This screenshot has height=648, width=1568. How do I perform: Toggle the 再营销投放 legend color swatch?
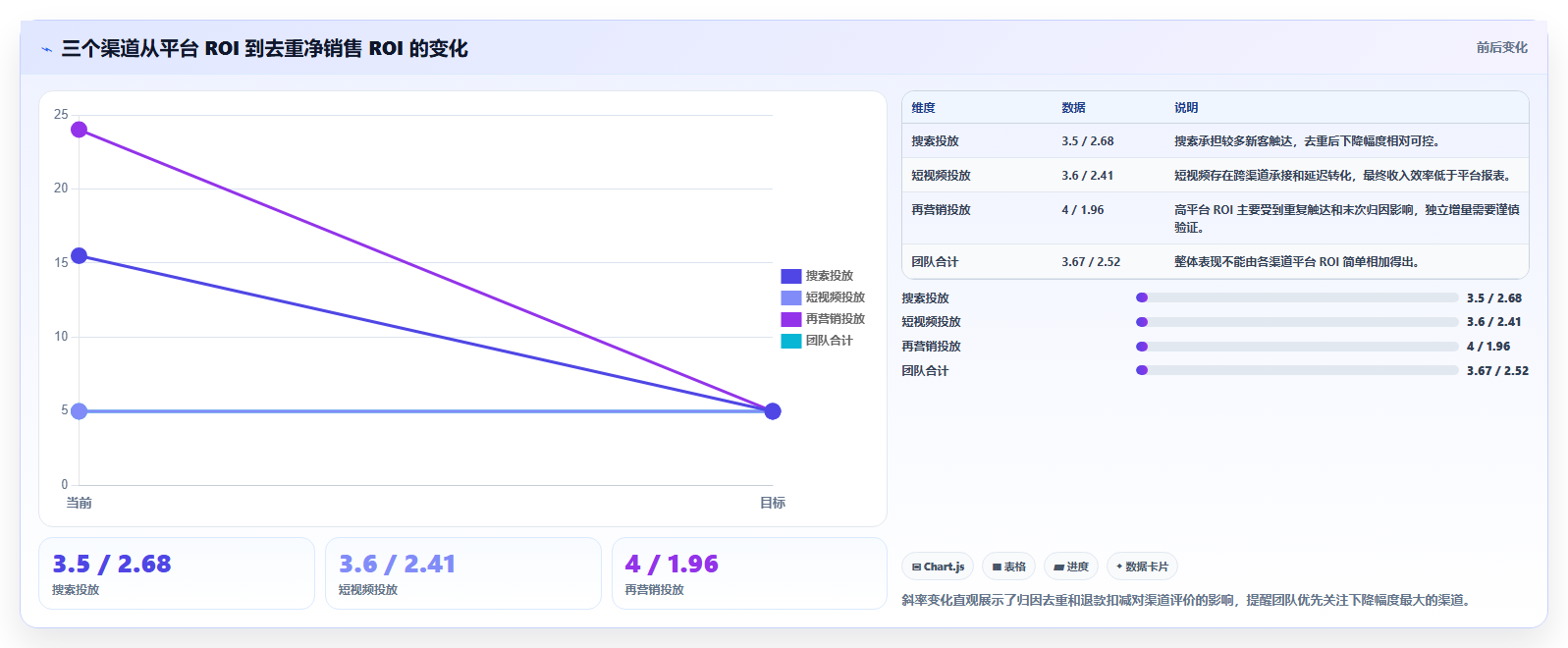pyautogui.click(x=790, y=319)
